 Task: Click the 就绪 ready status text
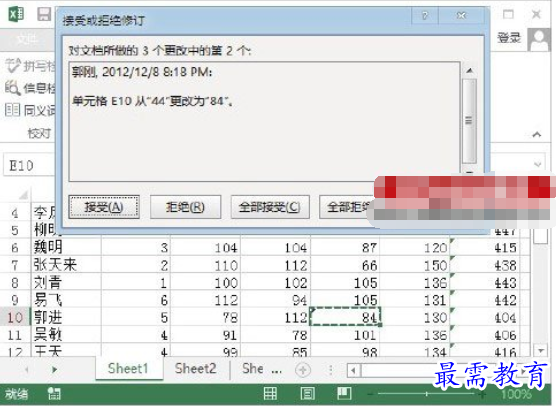coord(17,394)
